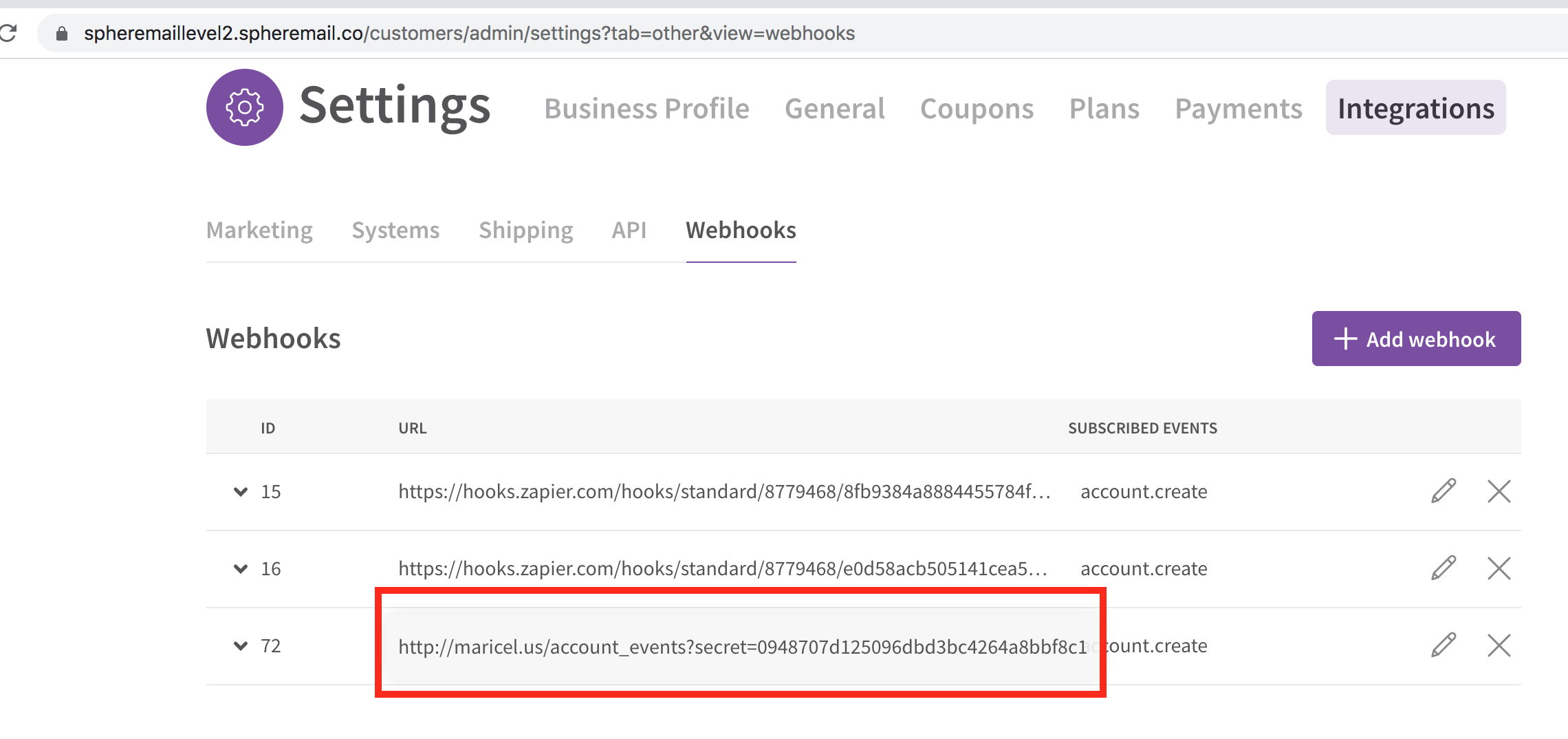The image size is (1568, 739).
Task: Edit webhook 16 using the pencil icon
Action: [1443, 568]
